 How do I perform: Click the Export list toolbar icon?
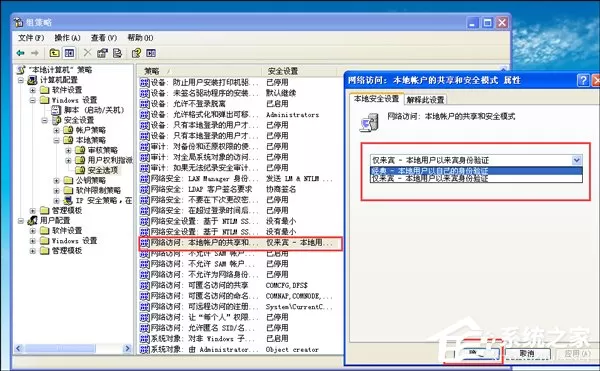pos(117,53)
